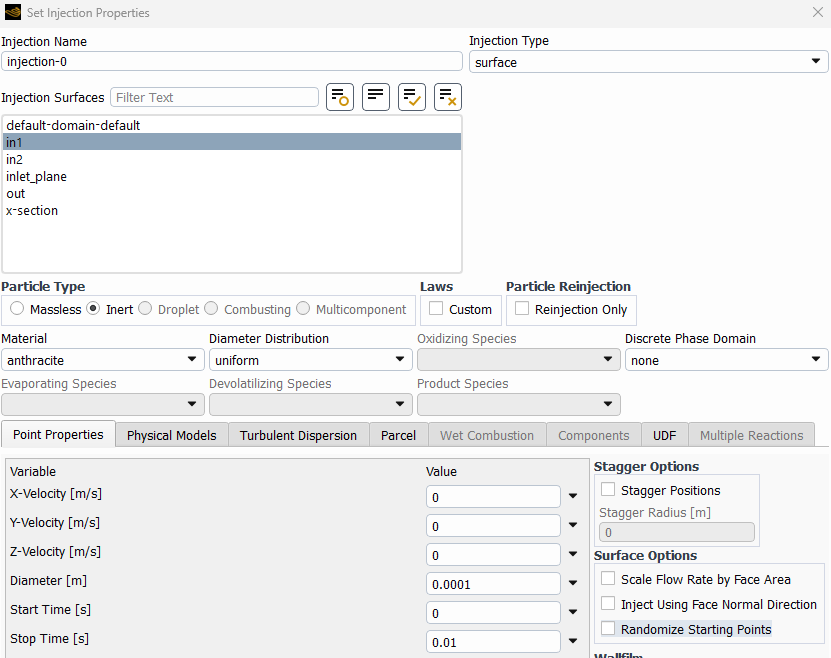
Task: Open the Injection Type dropdown
Action: click(x=648, y=62)
